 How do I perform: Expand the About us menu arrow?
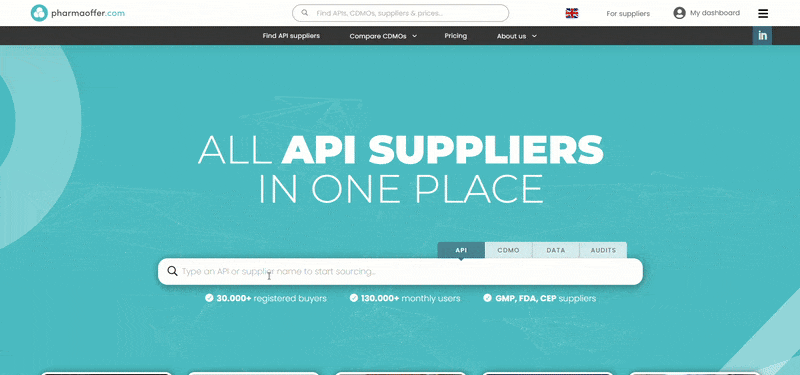(534, 36)
